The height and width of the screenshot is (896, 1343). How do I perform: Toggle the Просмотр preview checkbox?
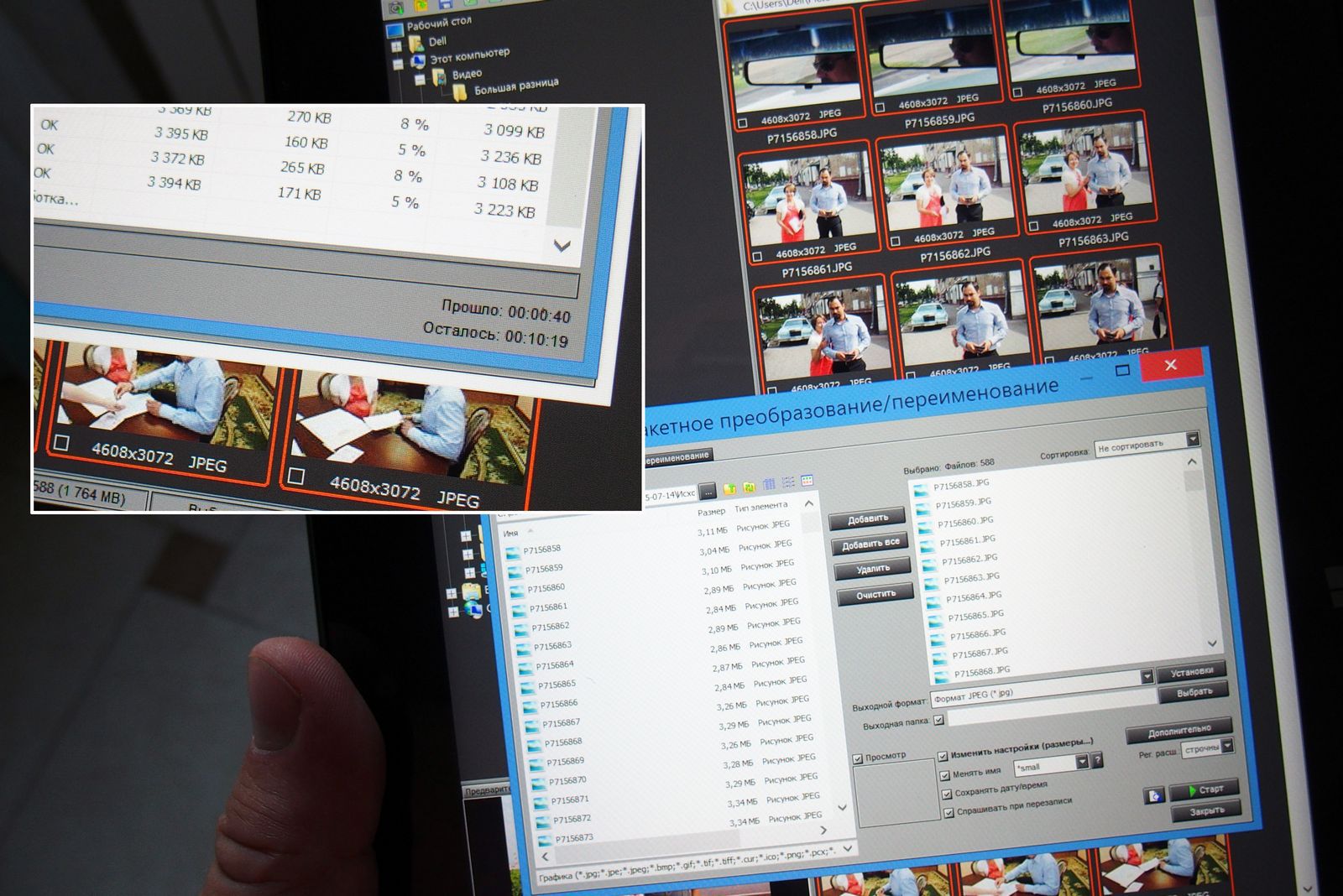pyautogui.click(x=858, y=759)
